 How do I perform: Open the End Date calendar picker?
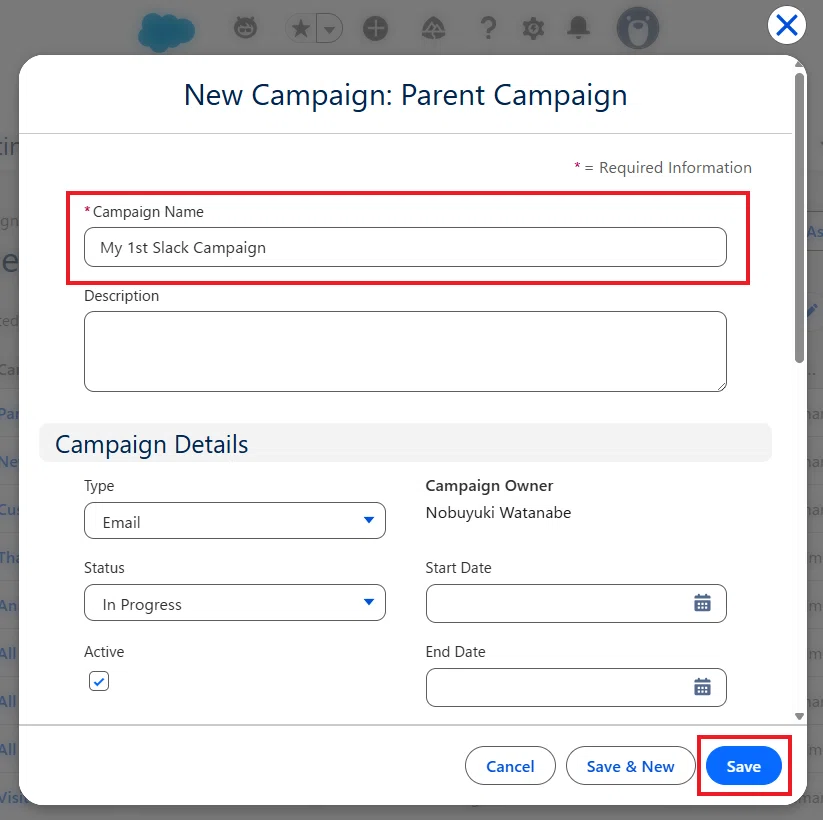pyautogui.click(x=702, y=687)
